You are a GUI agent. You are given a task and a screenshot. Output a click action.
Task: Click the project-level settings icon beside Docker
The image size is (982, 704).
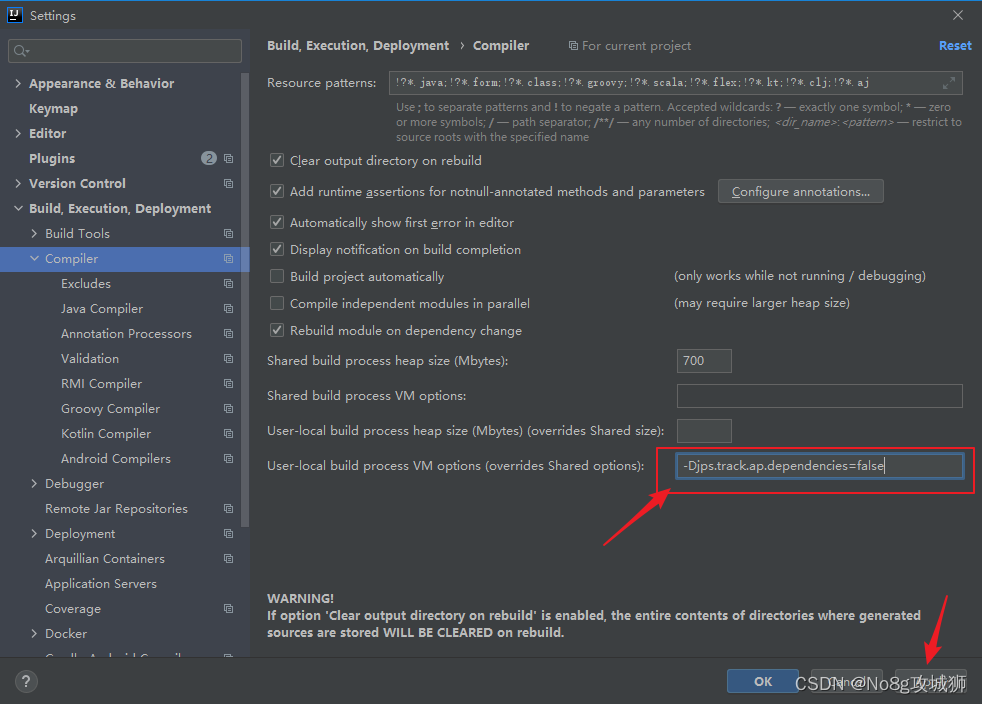[229, 633]
